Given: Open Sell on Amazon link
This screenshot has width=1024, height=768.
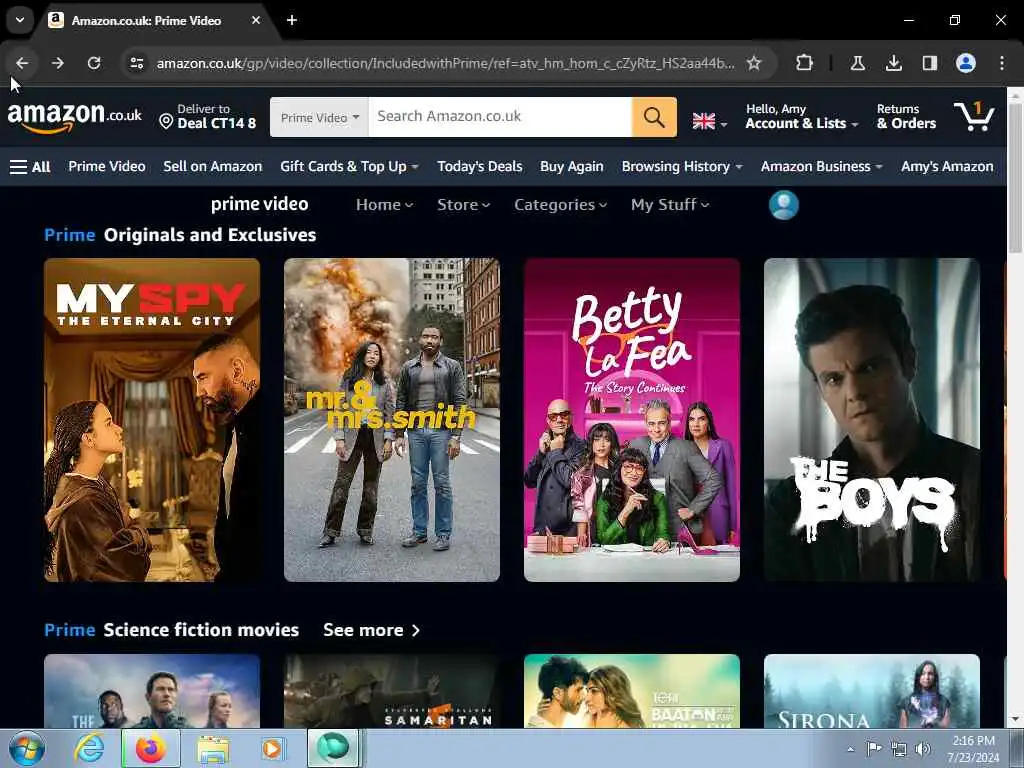Looking at the screenshot, I should point(213,167).
